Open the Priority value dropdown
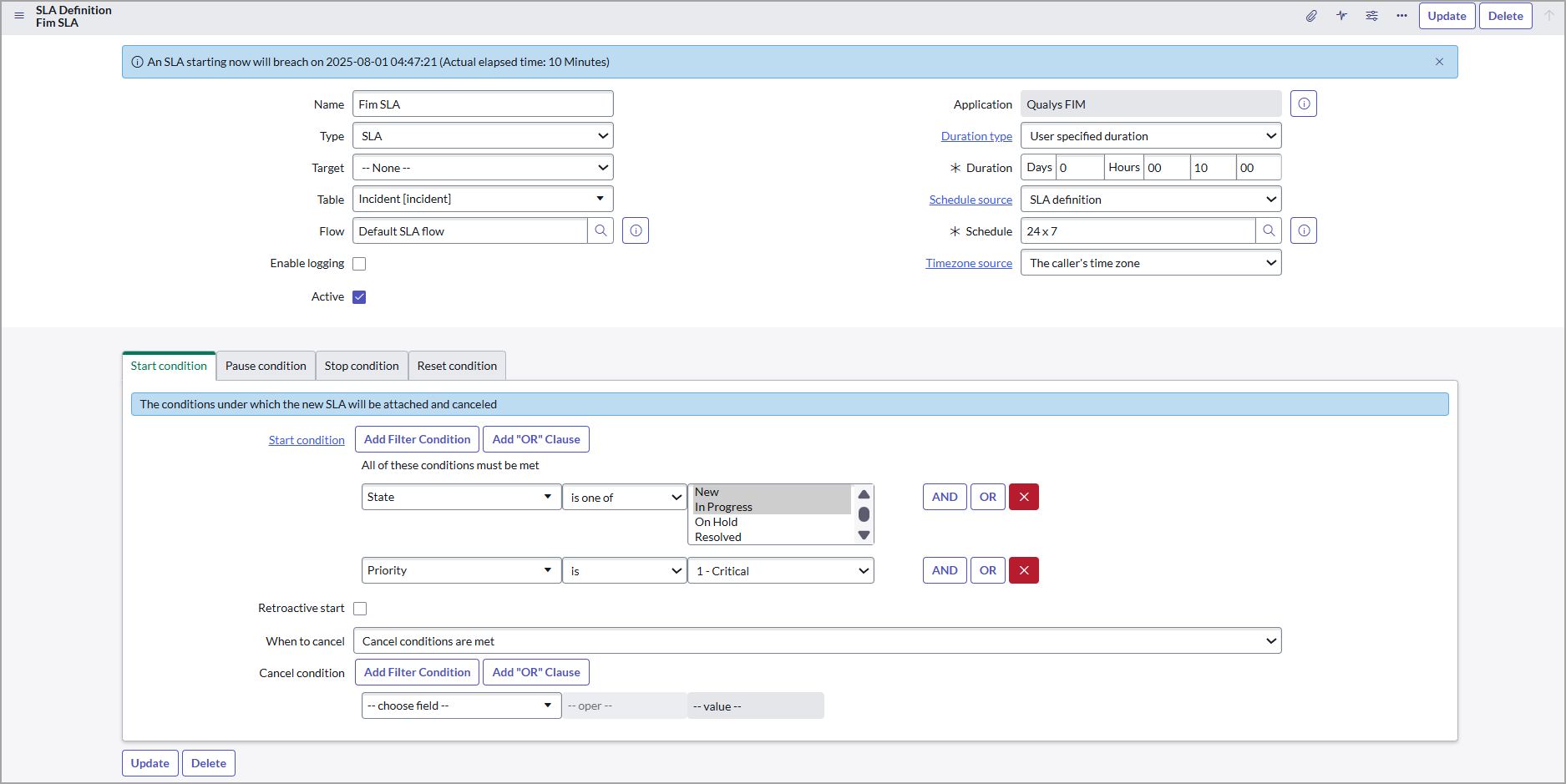Image resolution: width=1566 pixels, height=784 pixels. click(x=780, y=571)
